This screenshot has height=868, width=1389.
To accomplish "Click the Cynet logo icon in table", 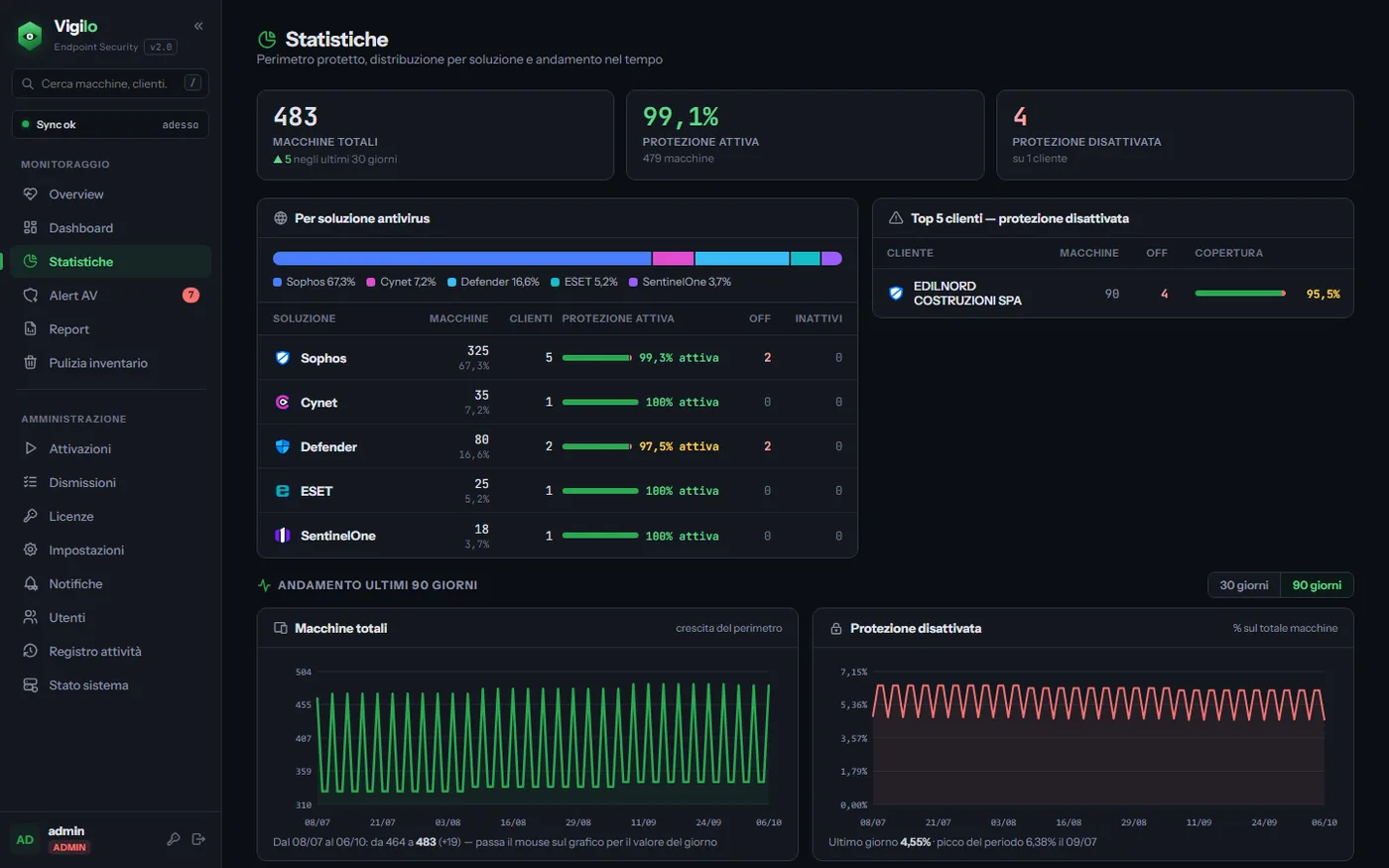I will [282, 403].
